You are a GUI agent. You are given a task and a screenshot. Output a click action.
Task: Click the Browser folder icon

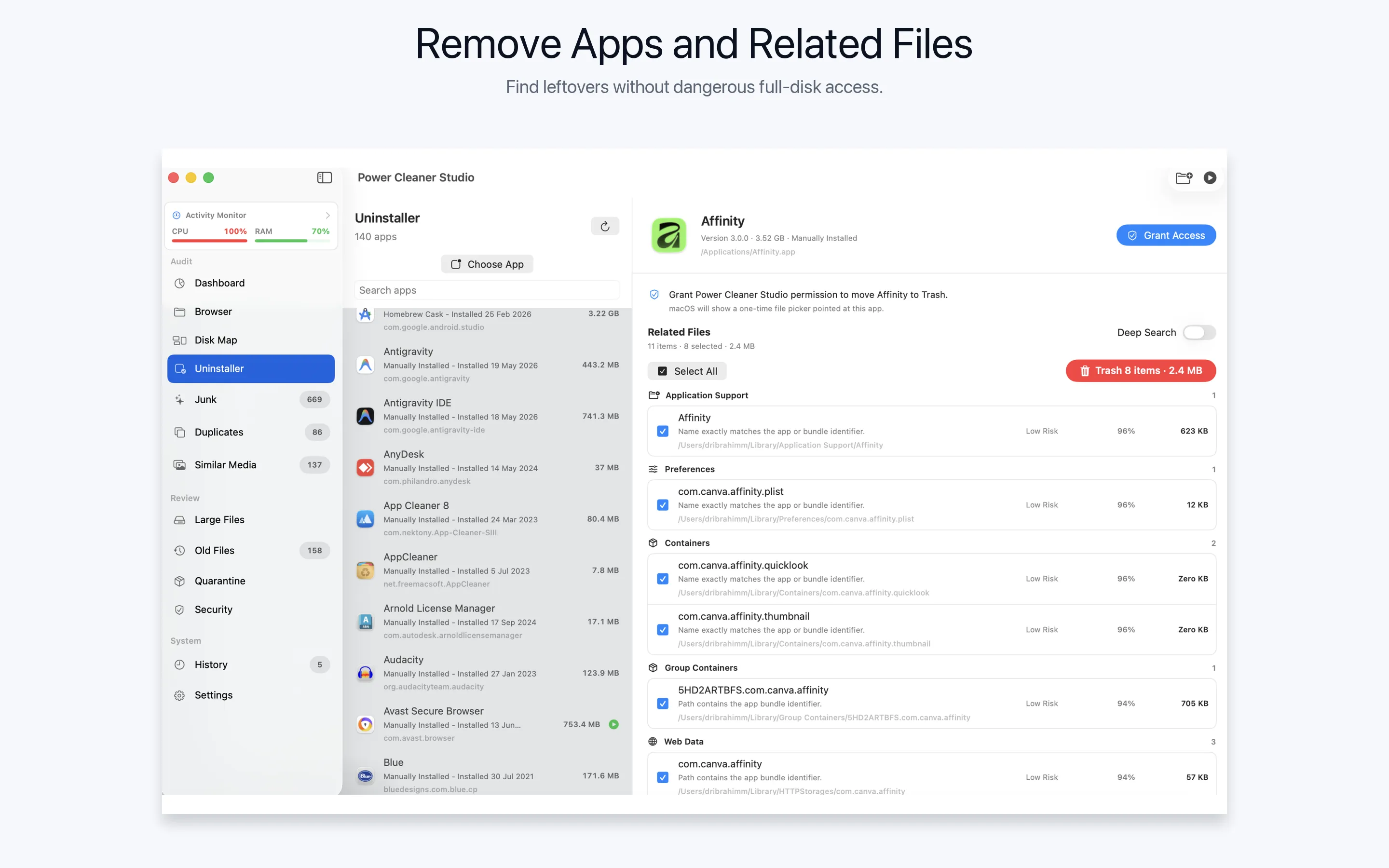179,312
